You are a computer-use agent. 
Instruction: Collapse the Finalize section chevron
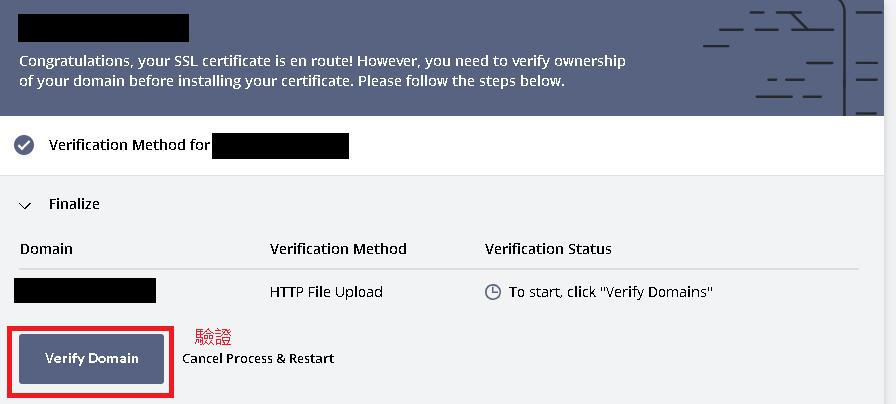25,204
